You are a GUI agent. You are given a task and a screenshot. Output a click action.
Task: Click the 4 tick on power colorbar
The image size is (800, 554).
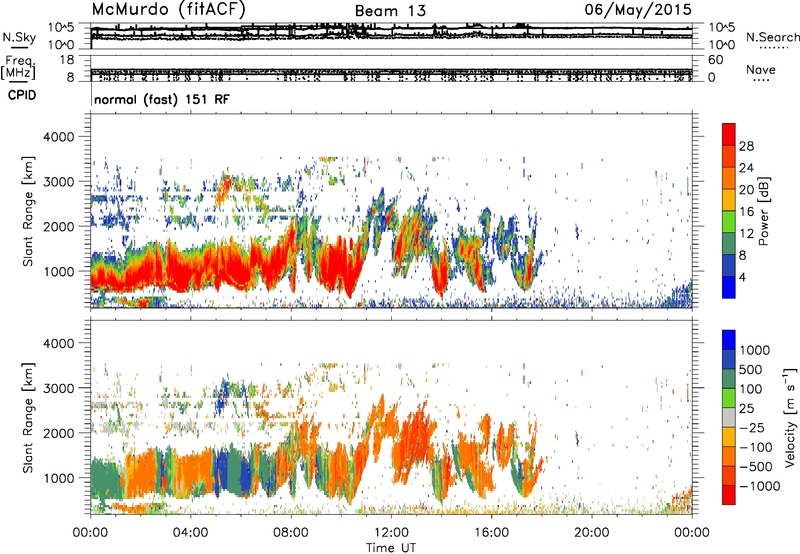point(742,278)
